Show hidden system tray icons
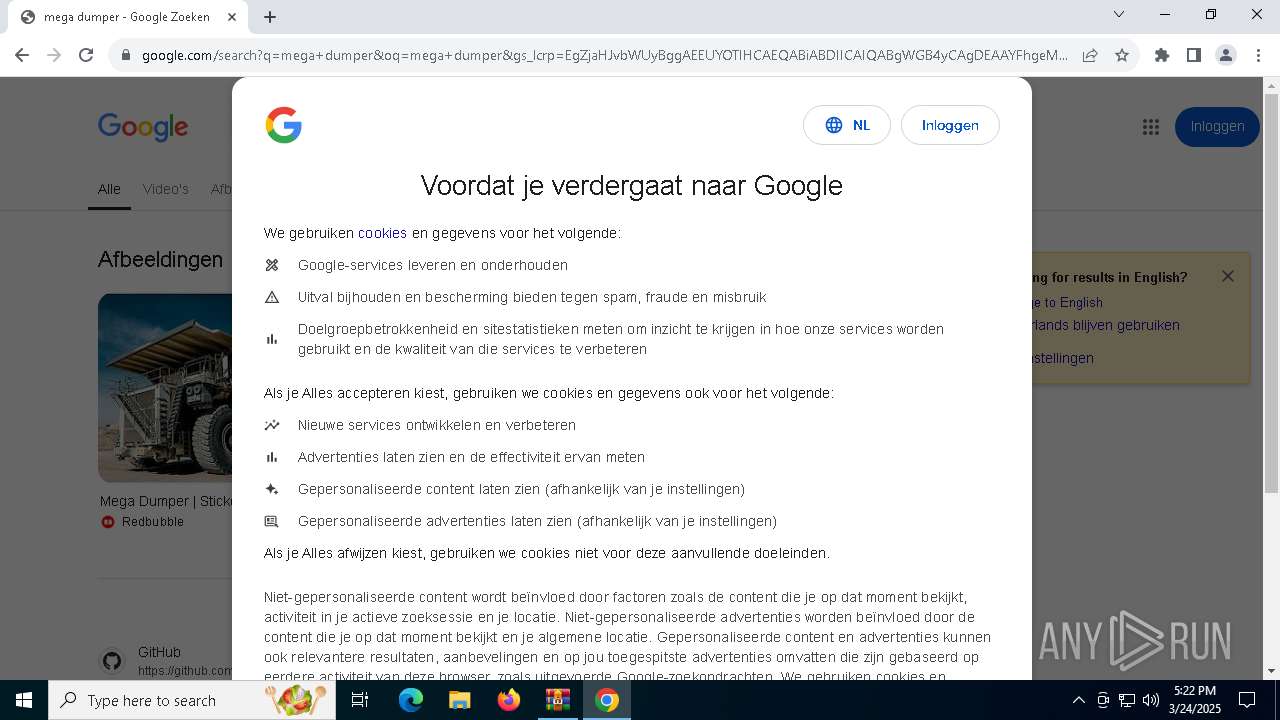Screen dimensions: 1280x720 [x=1078, y=700]
